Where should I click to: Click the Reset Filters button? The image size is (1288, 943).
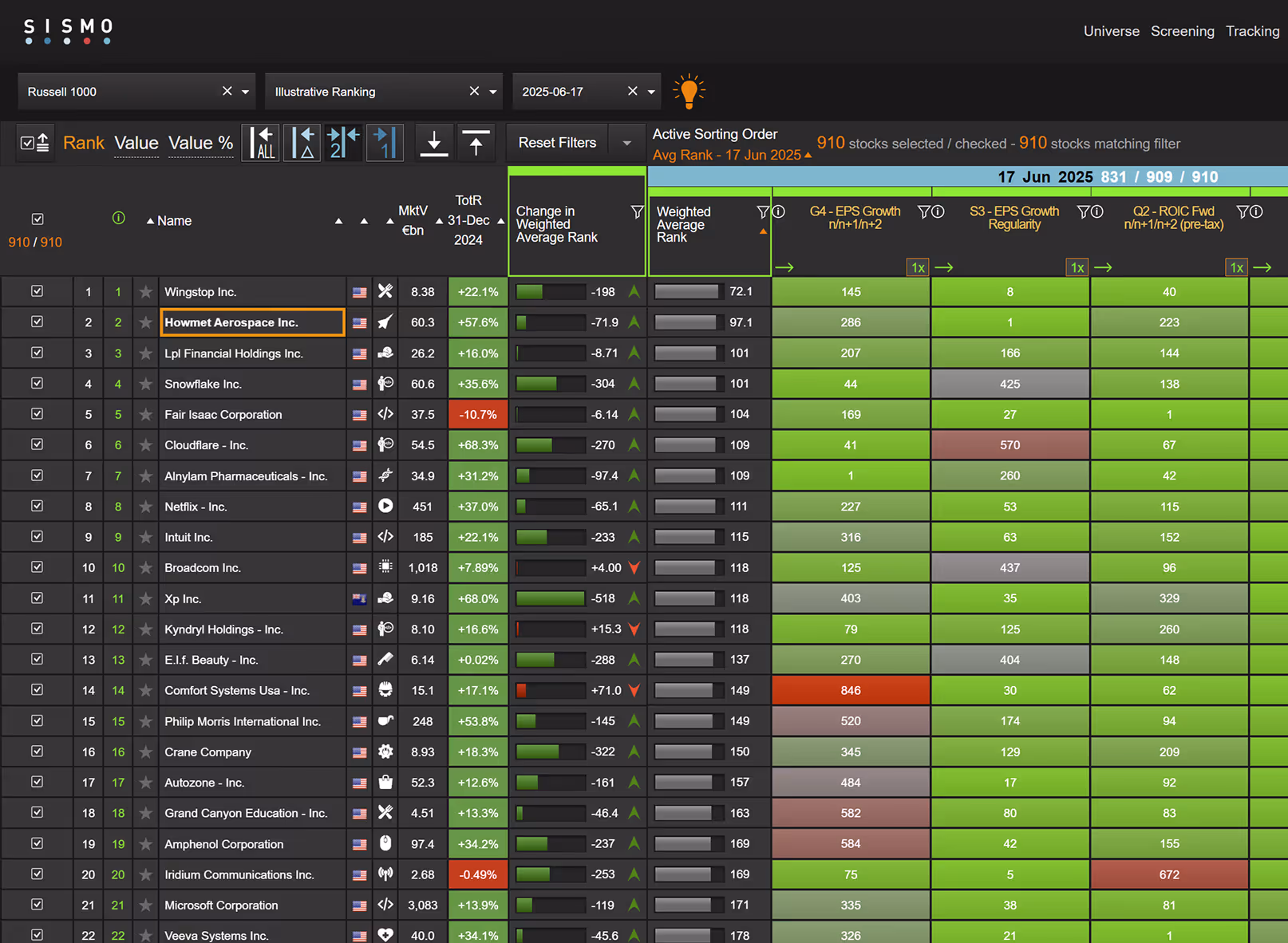click(x=557, y=143)
